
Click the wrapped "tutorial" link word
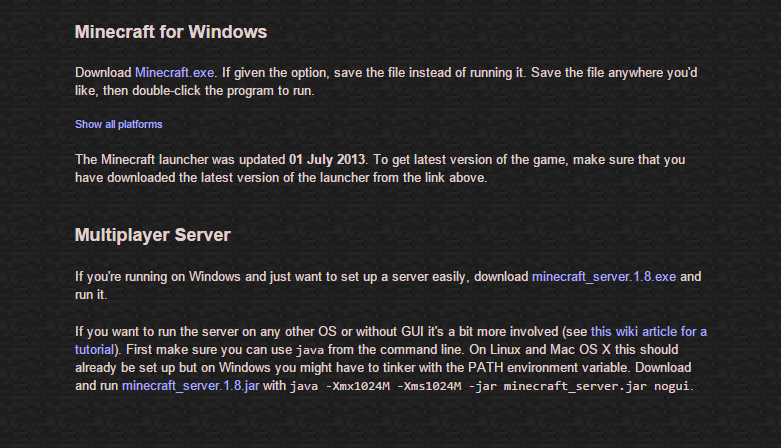[x=95, y=349]
